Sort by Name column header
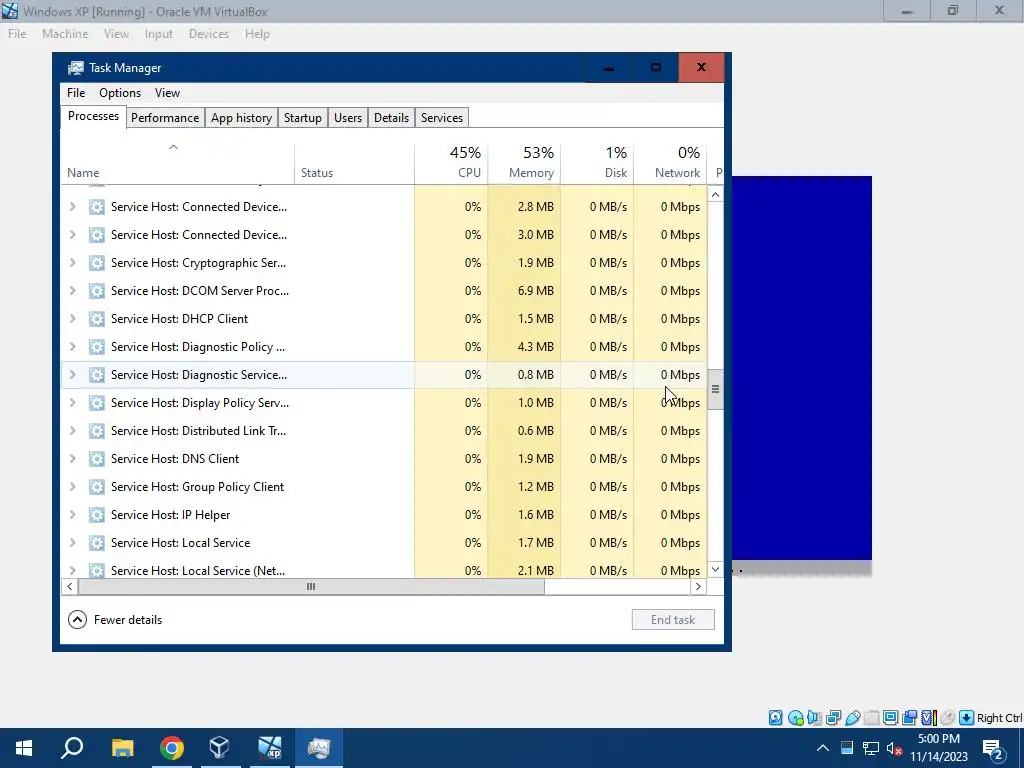Screen dimensions: 1024x768 178,163
